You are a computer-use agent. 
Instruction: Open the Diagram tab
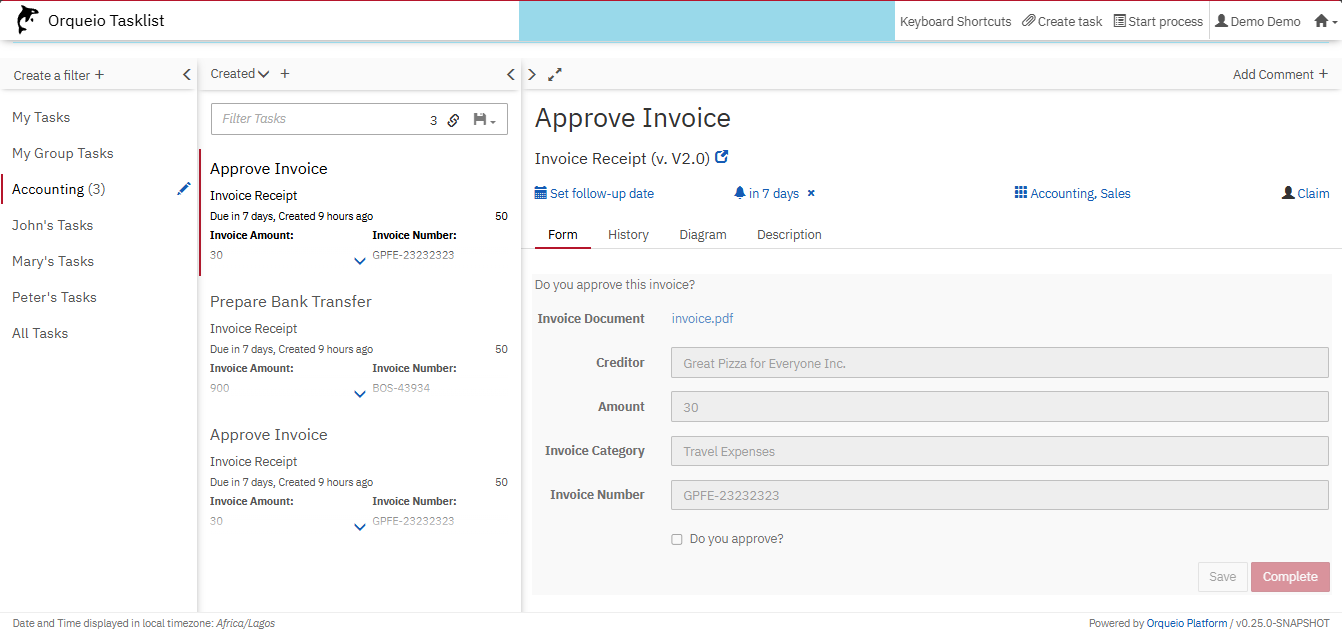[702, 235]
